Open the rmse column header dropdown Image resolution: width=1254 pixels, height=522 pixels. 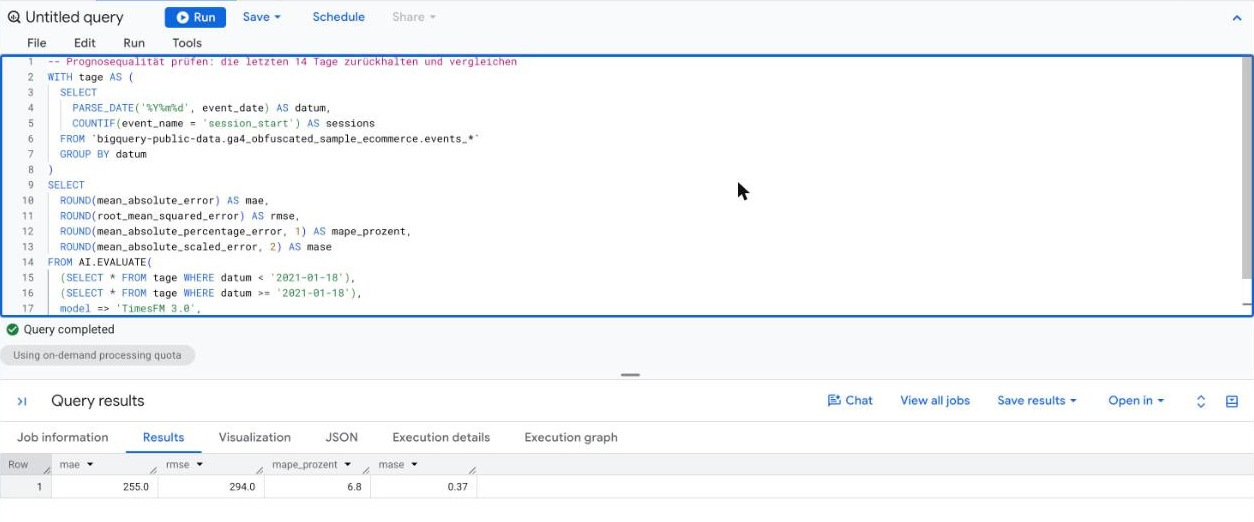[199, 464]
